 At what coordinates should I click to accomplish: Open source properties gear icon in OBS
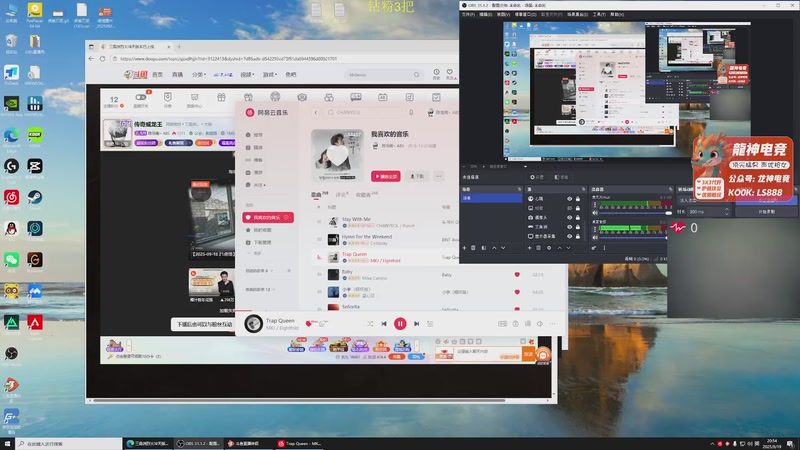pyautogui.click(x=549, y=248)
